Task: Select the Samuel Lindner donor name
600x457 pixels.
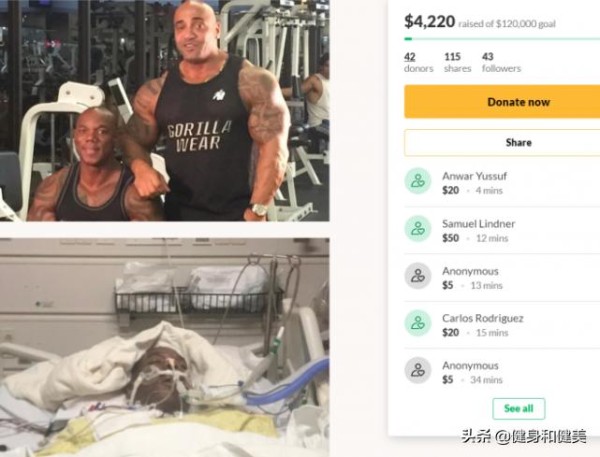Action: [478, 224]
